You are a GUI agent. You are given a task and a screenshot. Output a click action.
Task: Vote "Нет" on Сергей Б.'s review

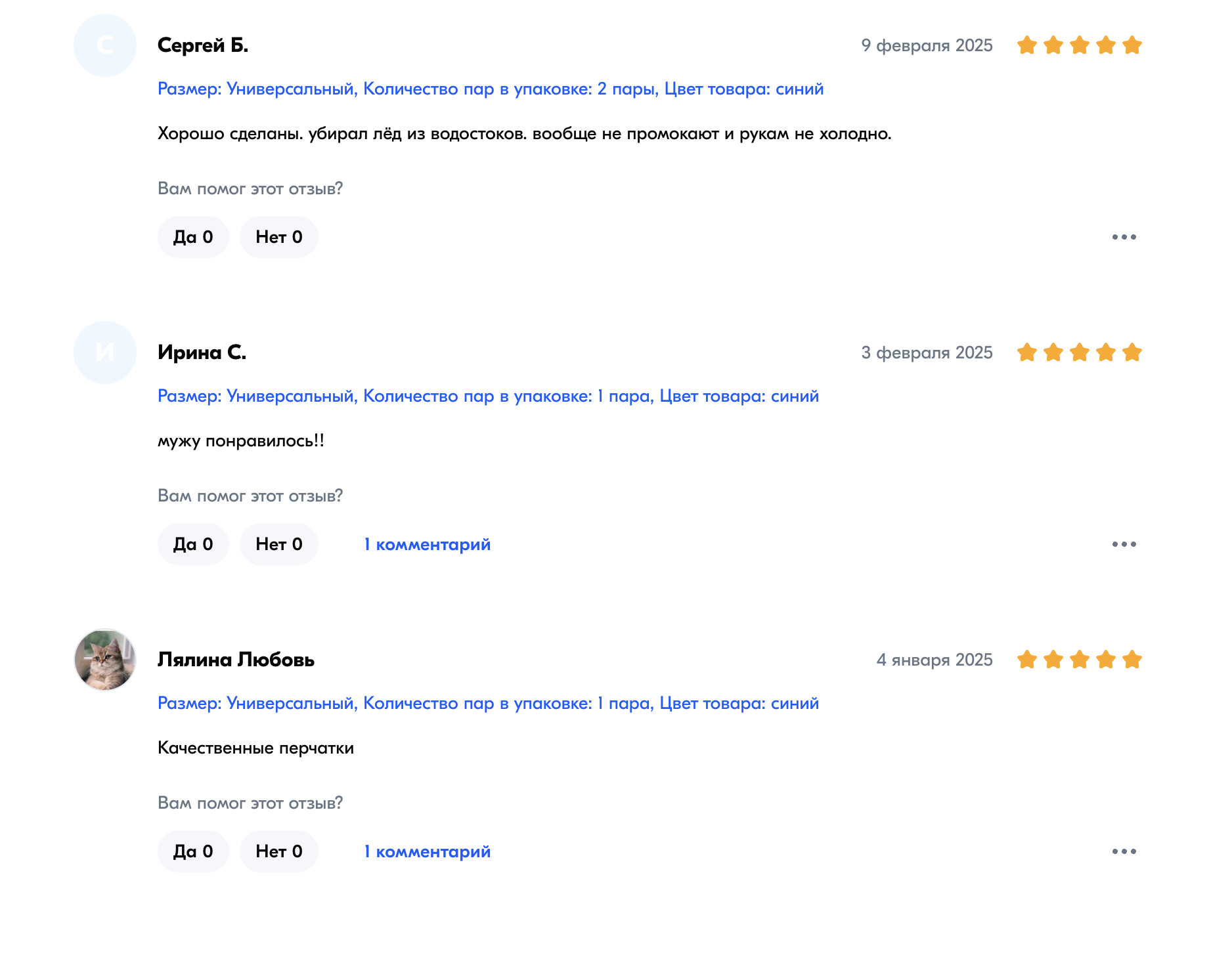click(x=278, y=237)
